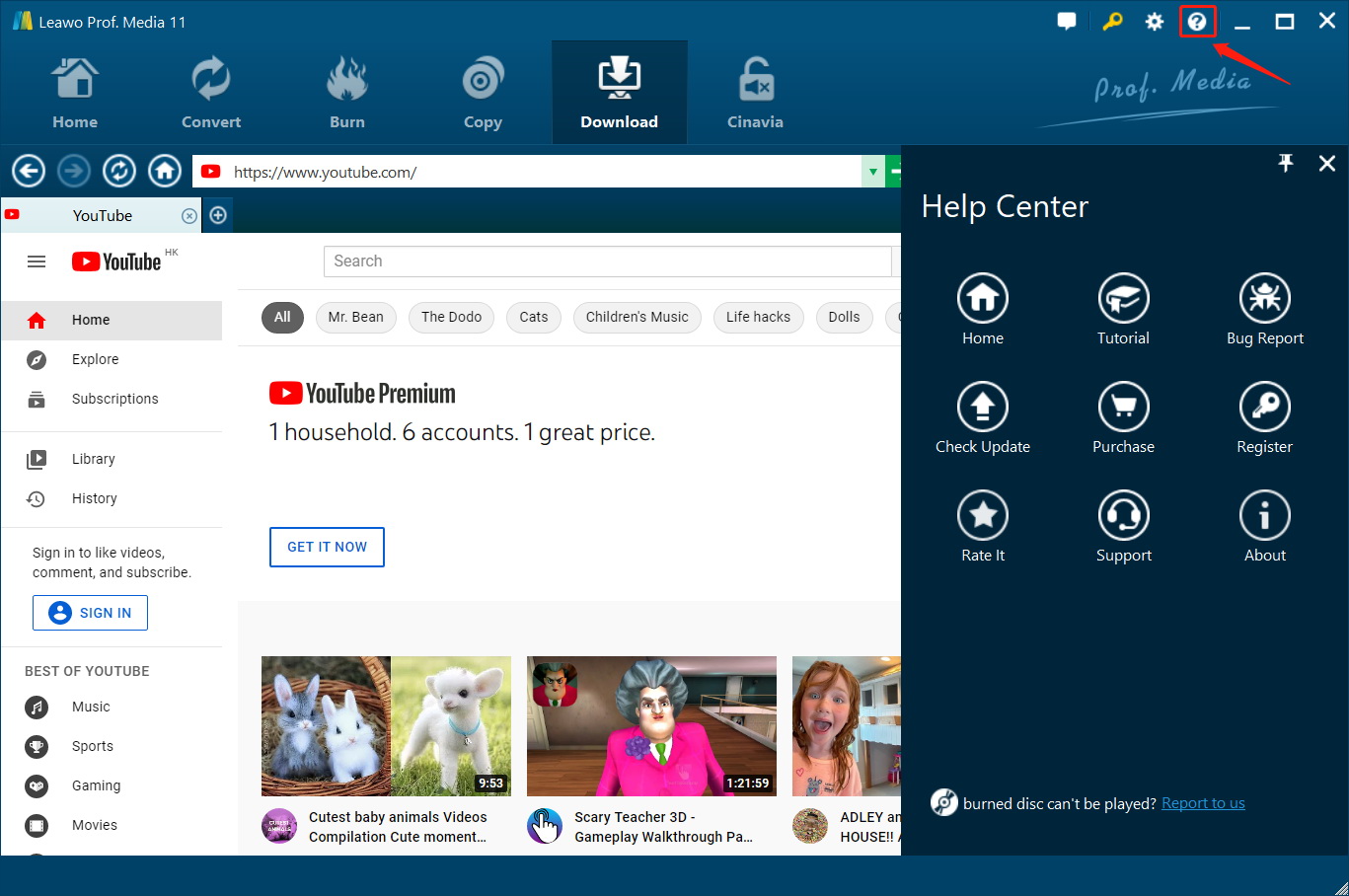Open the Burn module tab
The height and width of the screenshot is (896, 1349).
[346, 94]
